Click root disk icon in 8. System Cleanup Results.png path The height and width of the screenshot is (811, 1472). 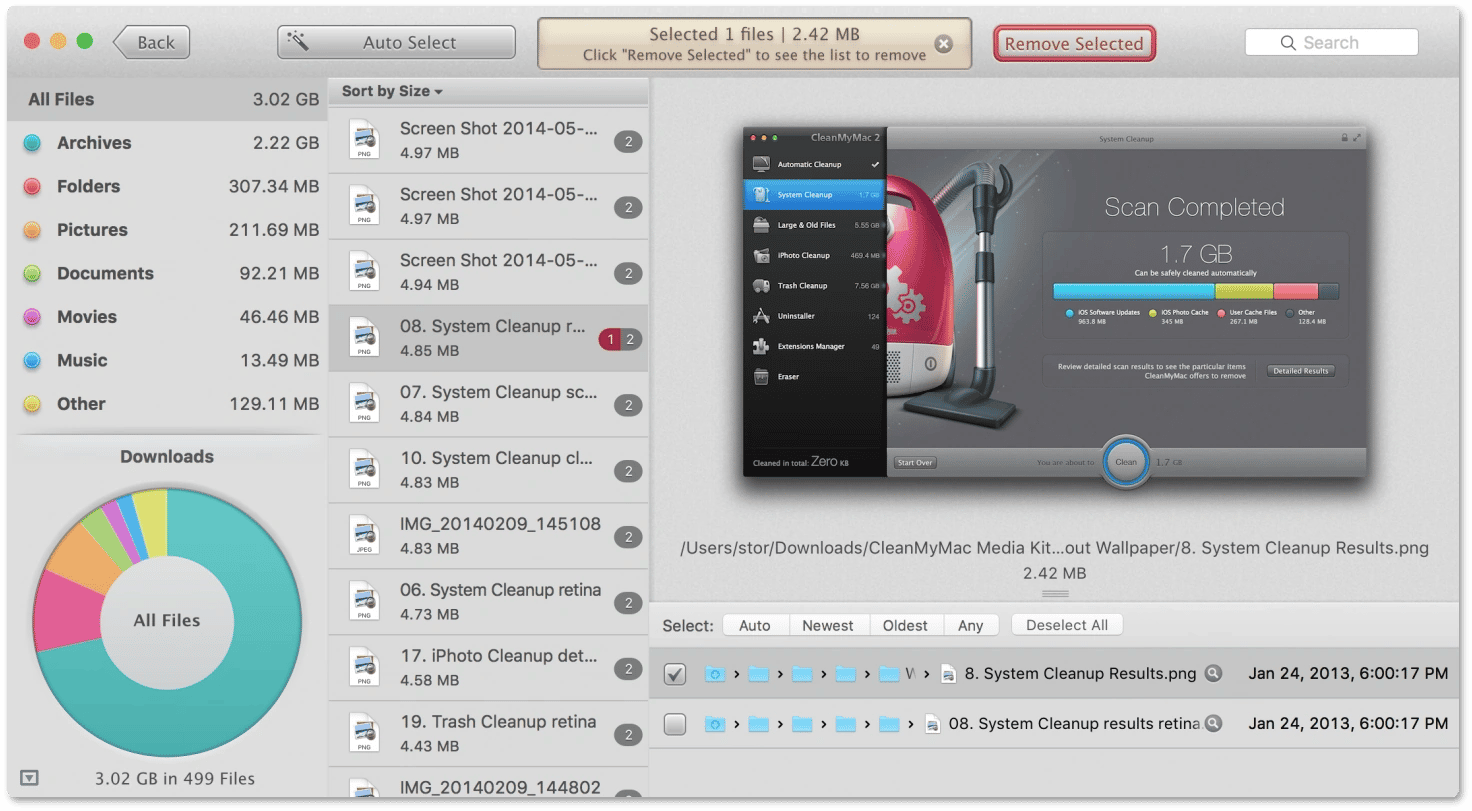tap(714, 674)
